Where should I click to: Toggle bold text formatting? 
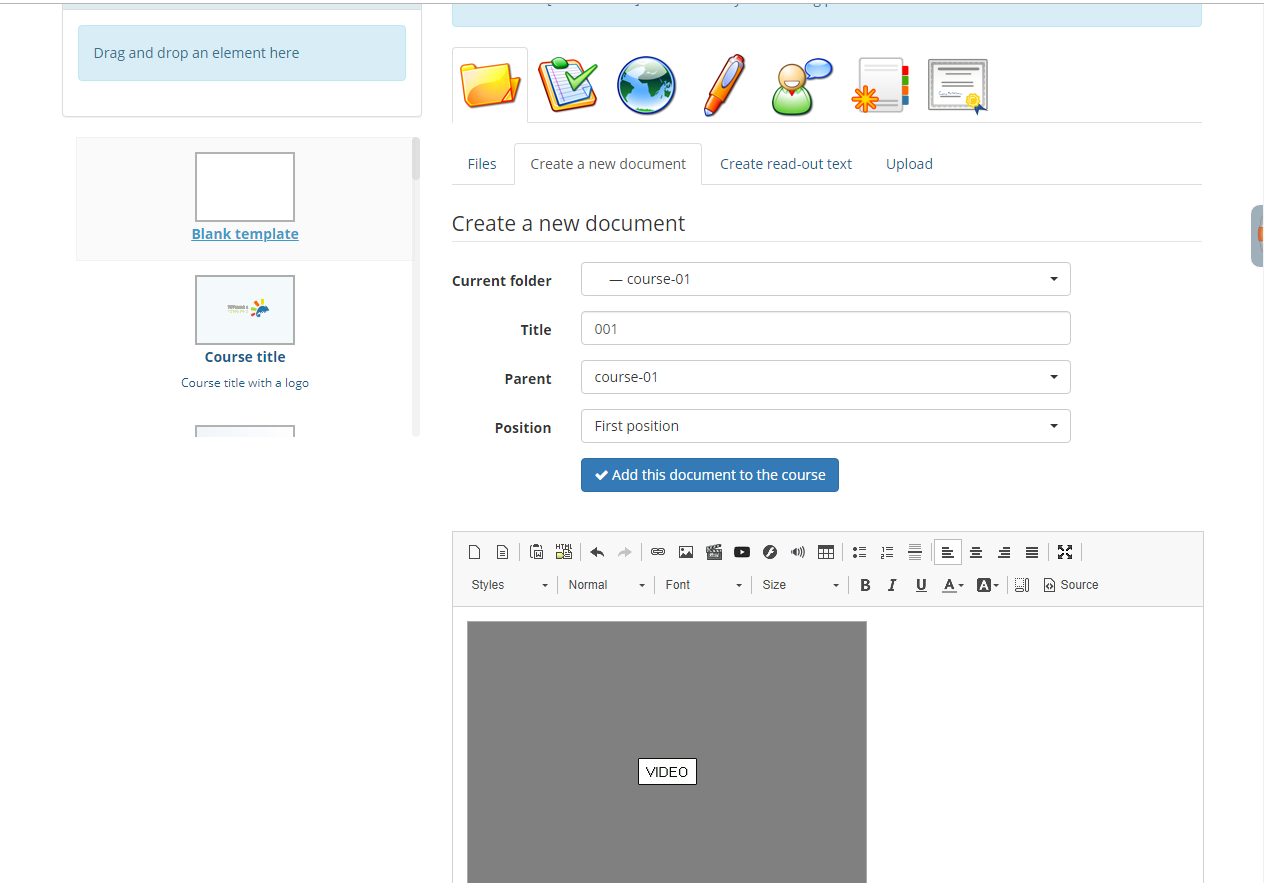coord(864,584)
